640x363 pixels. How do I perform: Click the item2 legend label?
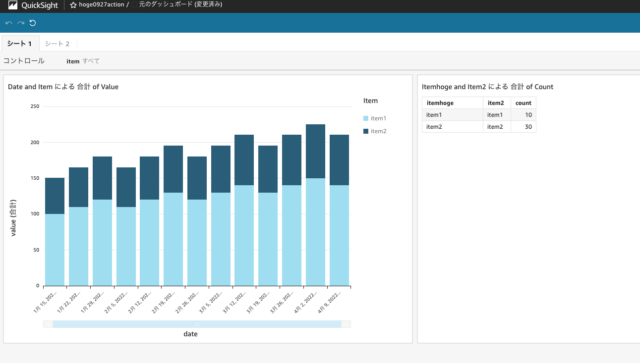click(x=378, y=131)
